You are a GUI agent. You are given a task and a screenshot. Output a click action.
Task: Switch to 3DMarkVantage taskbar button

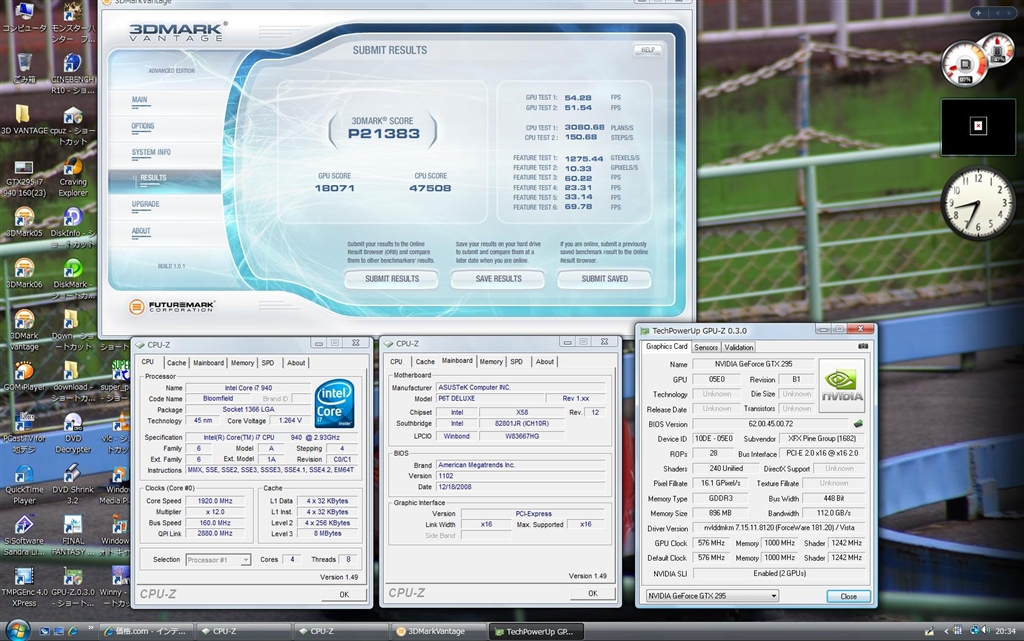pyautogui.click(x=437, y=631)
